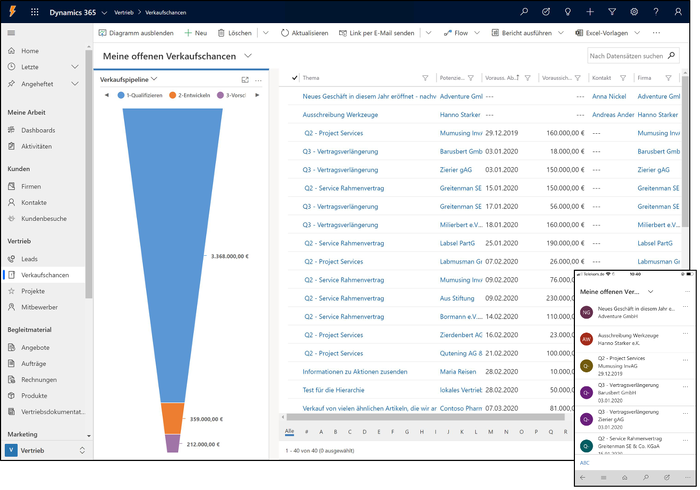Image resolution: width=700 pixels, height=490 pixels.
Task: Open Angebote in the sidebar
Action: point(35,347)
